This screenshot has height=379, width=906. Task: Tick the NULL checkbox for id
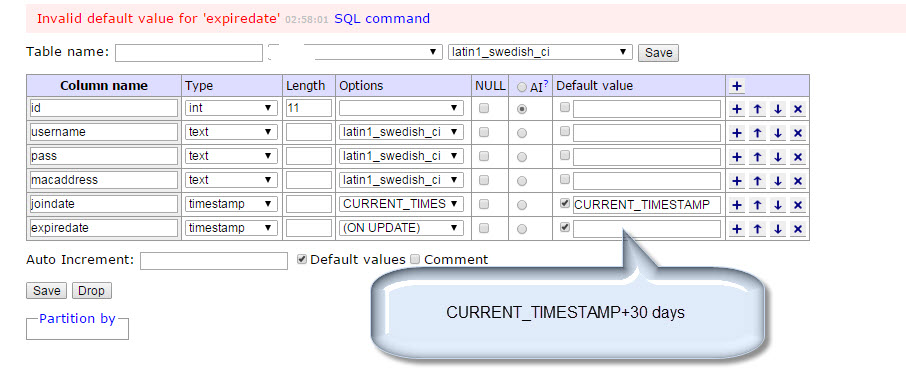pos(484,107)
